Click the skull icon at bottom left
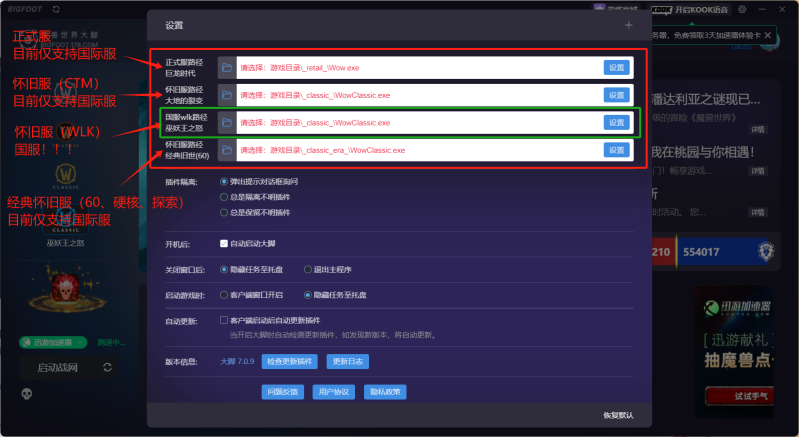 pyautogui.click(x=26, y=393)
